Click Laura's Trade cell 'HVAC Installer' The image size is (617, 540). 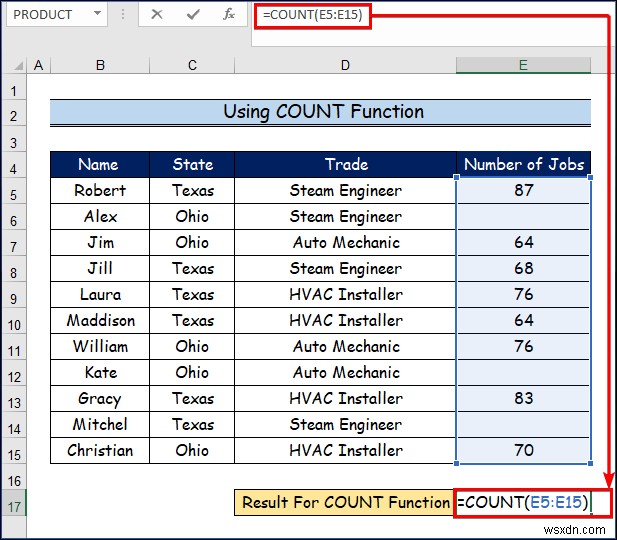coord(345,294)
